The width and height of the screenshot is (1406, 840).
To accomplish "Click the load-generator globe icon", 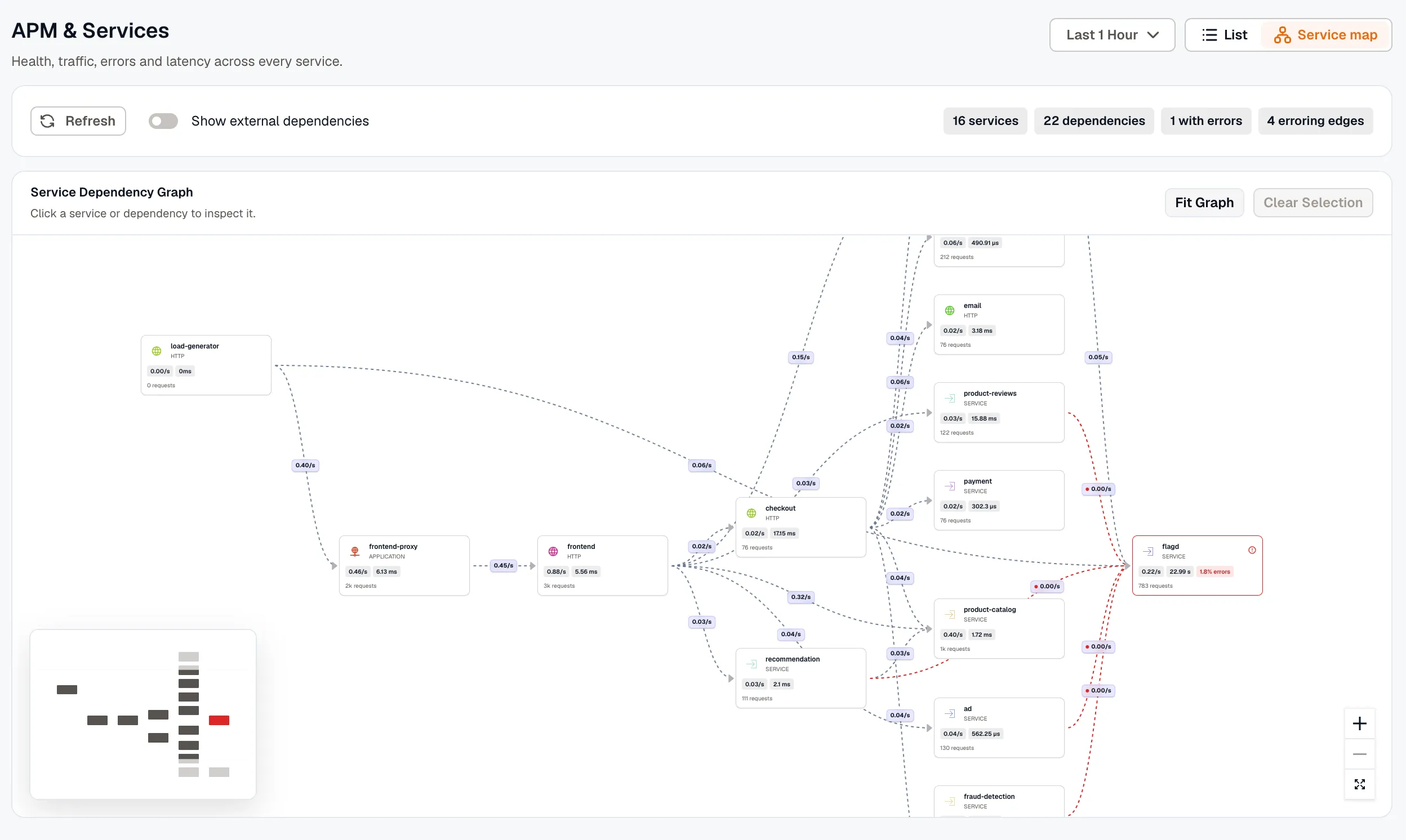I will pos(157,351).
